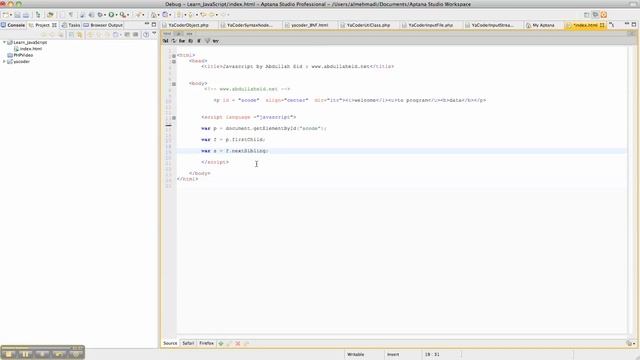Switch to the Safari preview tab
Screen dimensions: 640x360
188,343
